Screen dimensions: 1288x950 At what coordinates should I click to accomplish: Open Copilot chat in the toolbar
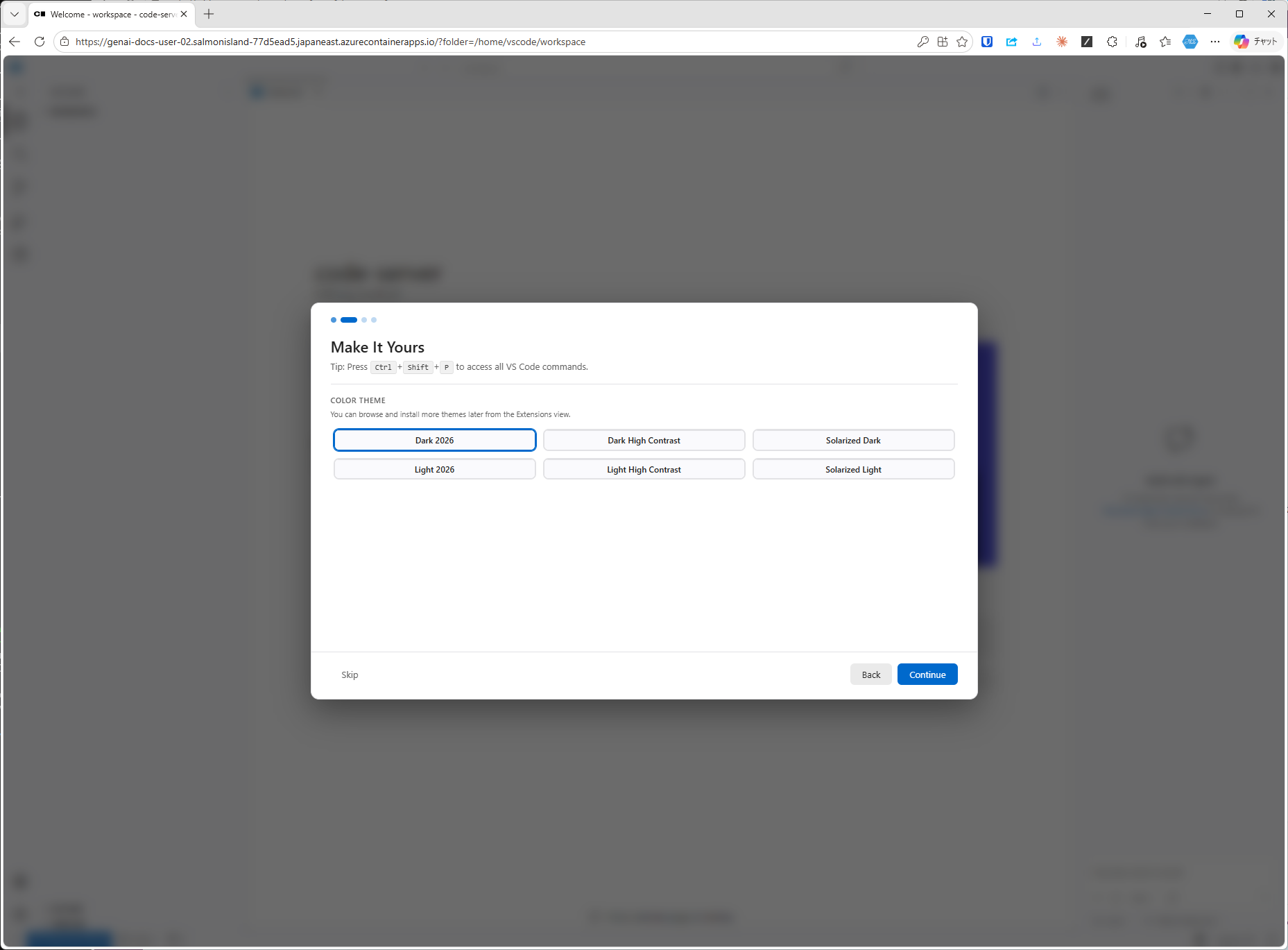tap(1255, 42)
